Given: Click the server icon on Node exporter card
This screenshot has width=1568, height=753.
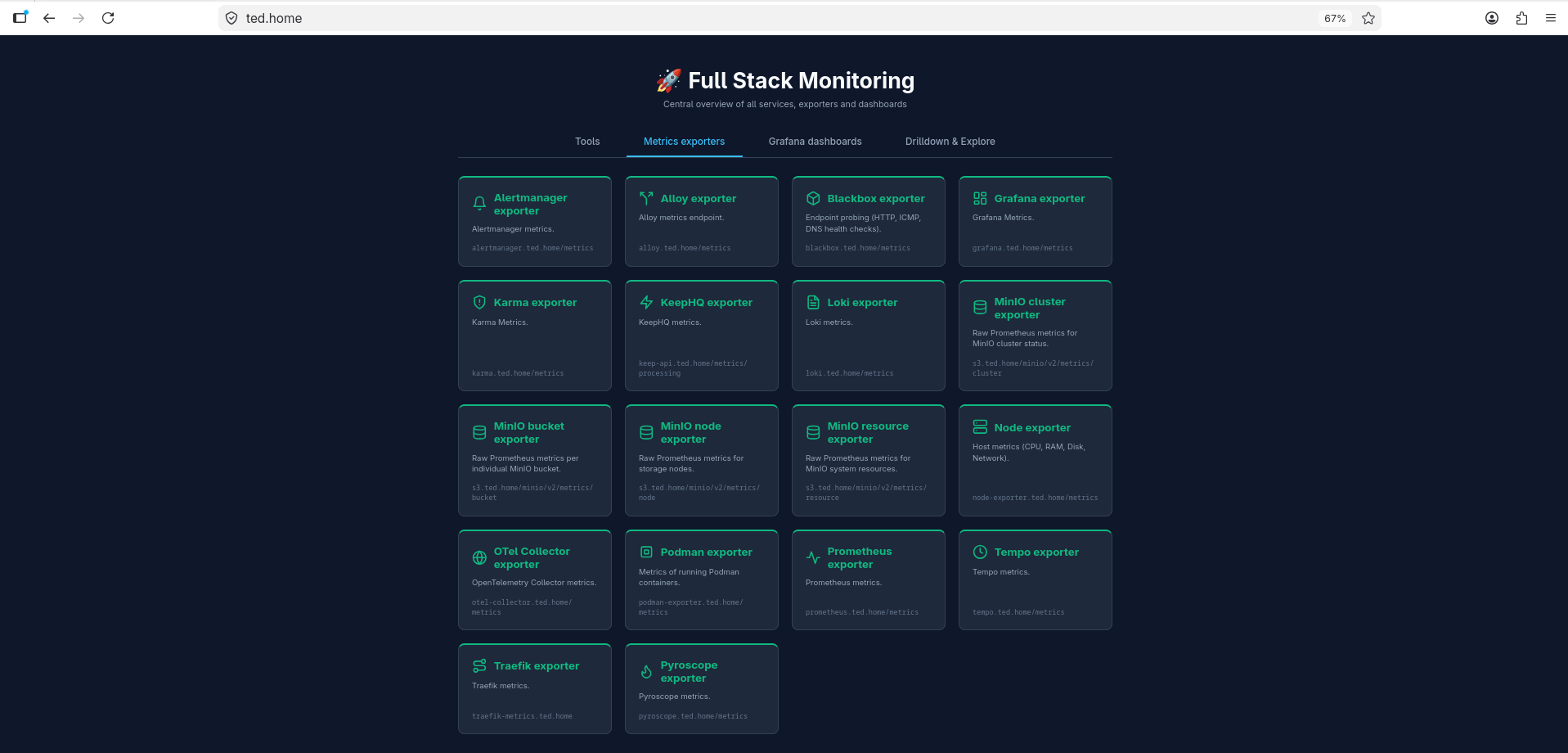Looking at the screenshot, I should (x=980, y=427).
